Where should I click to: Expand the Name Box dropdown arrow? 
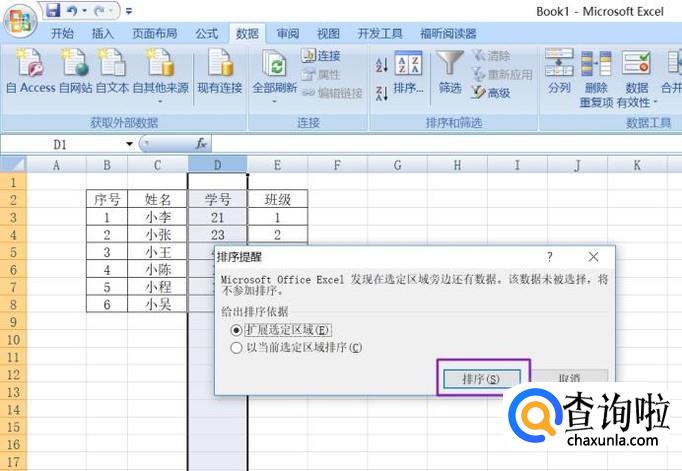coord(129,144)
